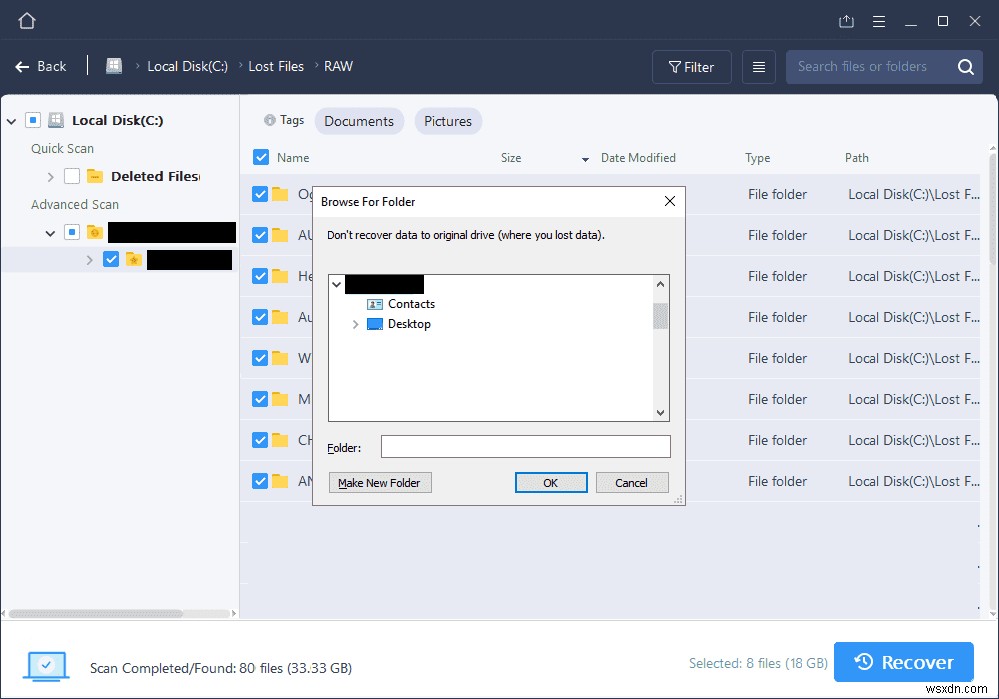Click File folder type in first row
The height and width of the screenshot is (699, 999).
coord(777,194)
